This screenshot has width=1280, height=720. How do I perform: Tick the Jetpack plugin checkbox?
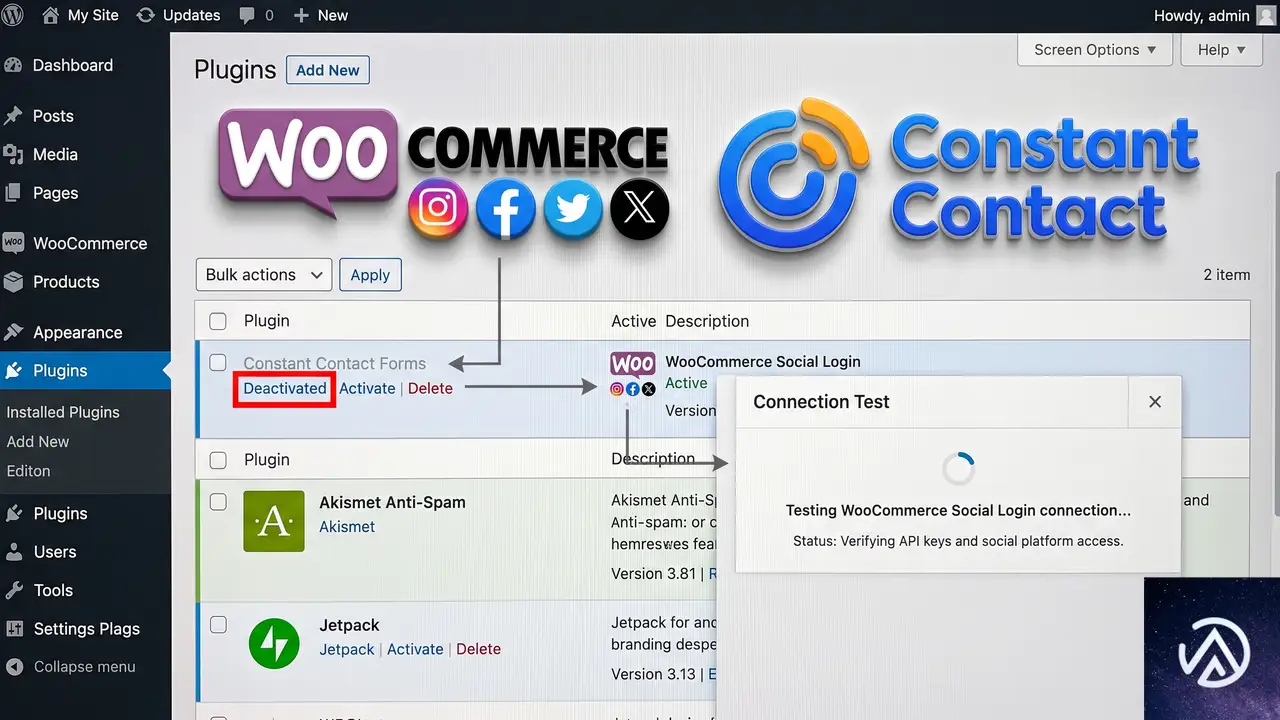coord(217,625)
